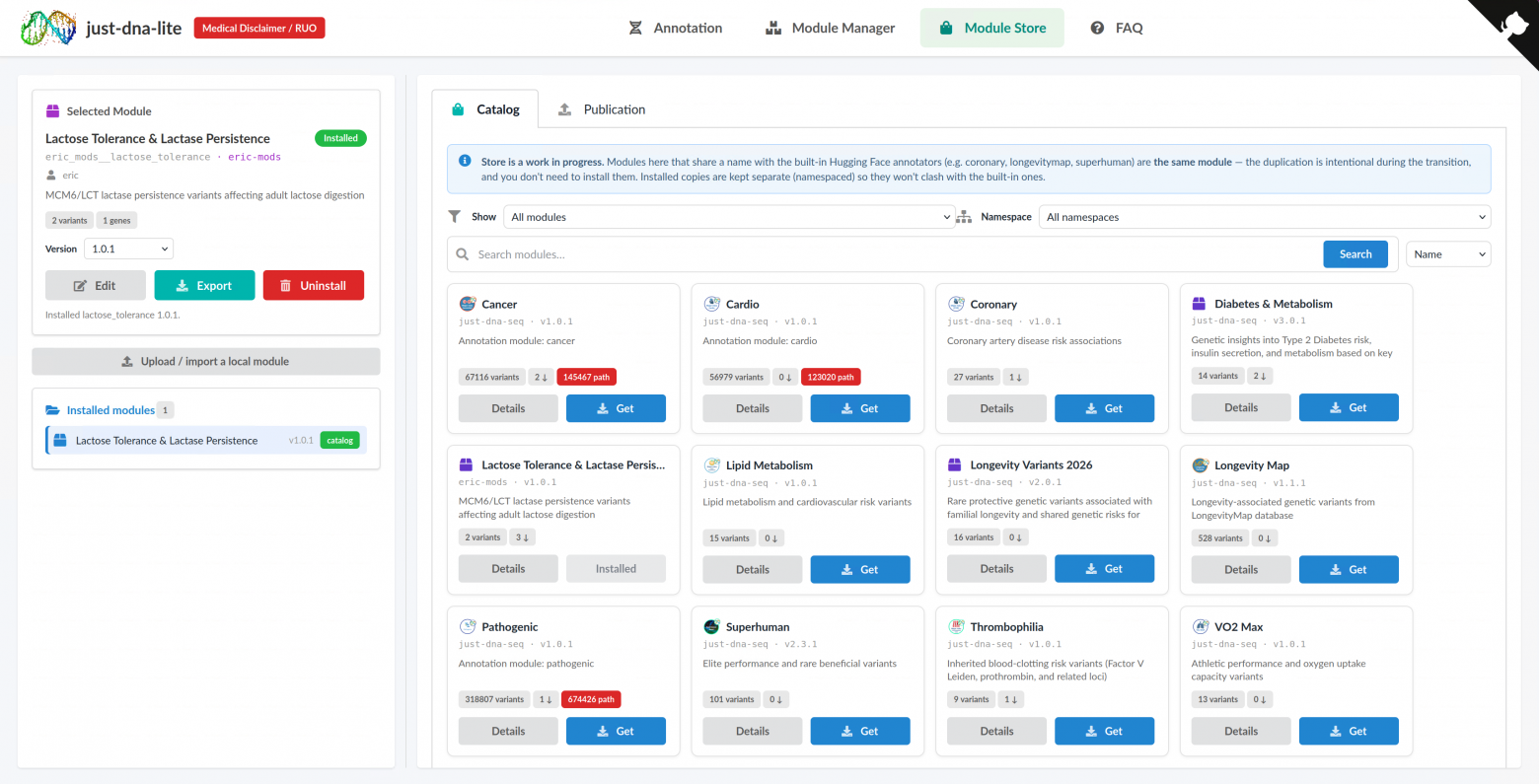The width and height of the screenshot is (1539, 784).
Task: Open the Module Manager tab
Action: pos(830,28)
